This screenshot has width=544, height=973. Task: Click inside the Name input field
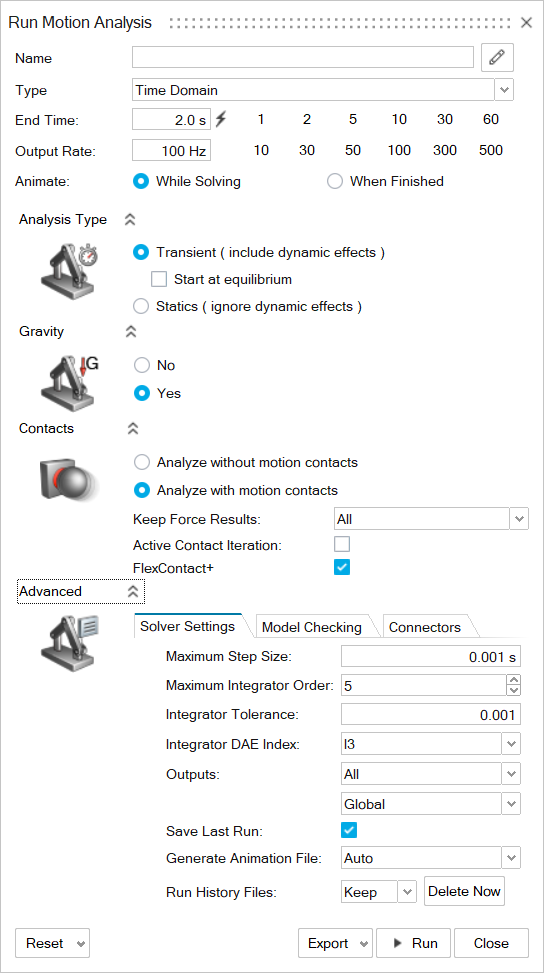tap(303, 57)
